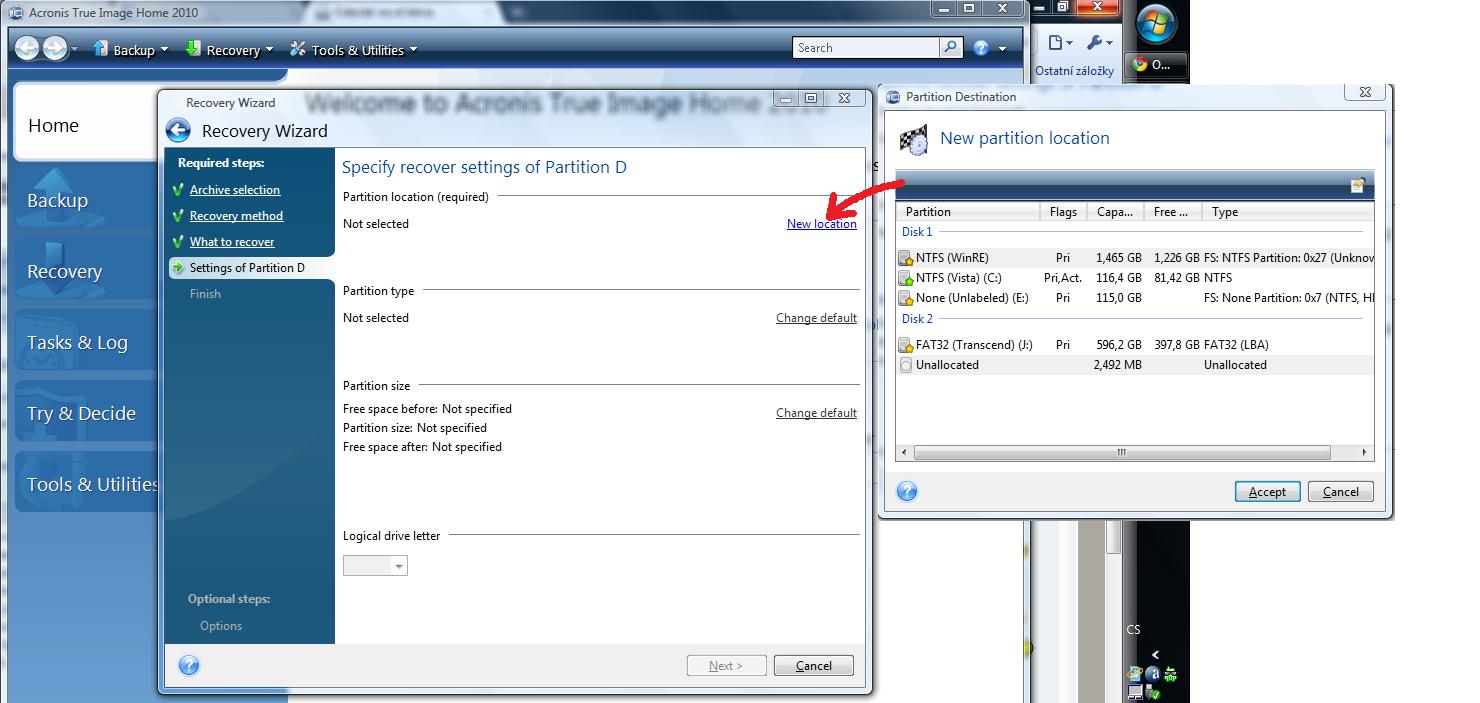This screenshot has height=703, width=1480.
Task: Sort by the Type column header
Action: (1287, 212)
